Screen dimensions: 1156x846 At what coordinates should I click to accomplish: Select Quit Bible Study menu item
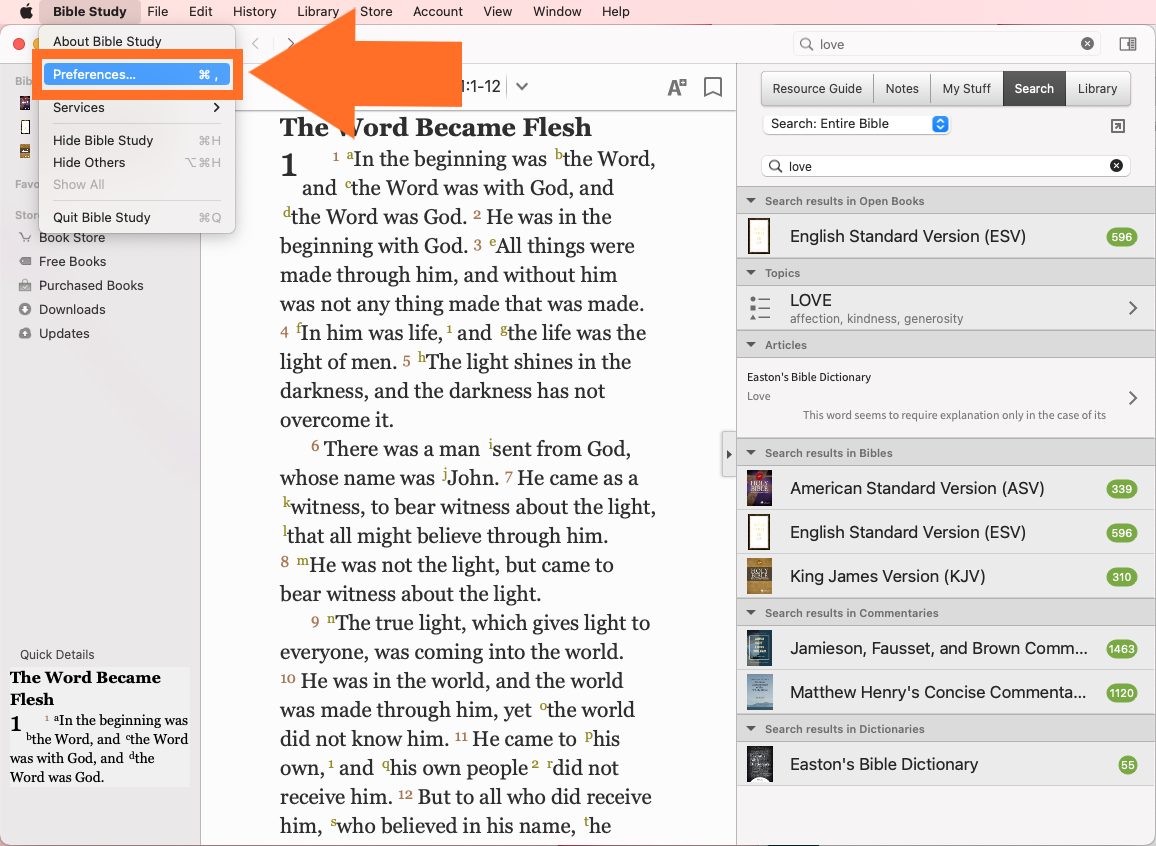[102, 217]
